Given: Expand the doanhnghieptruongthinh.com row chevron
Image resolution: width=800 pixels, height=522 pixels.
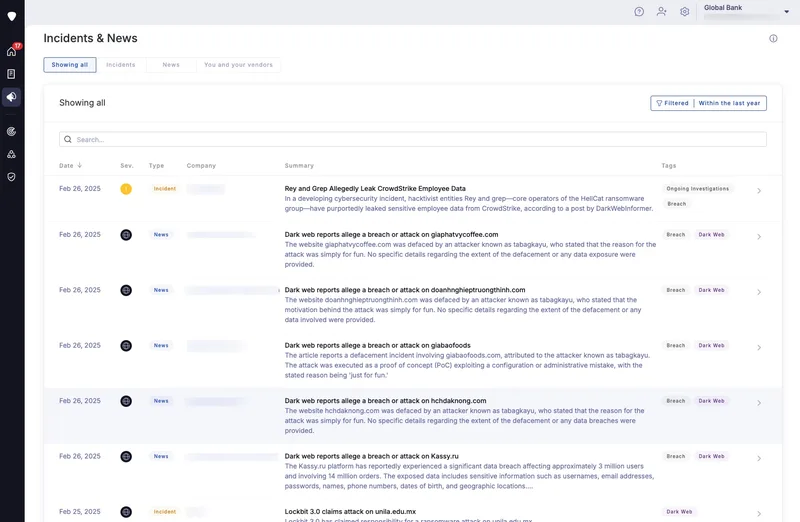Looking at the screenshot, I should tap(759, 292).
